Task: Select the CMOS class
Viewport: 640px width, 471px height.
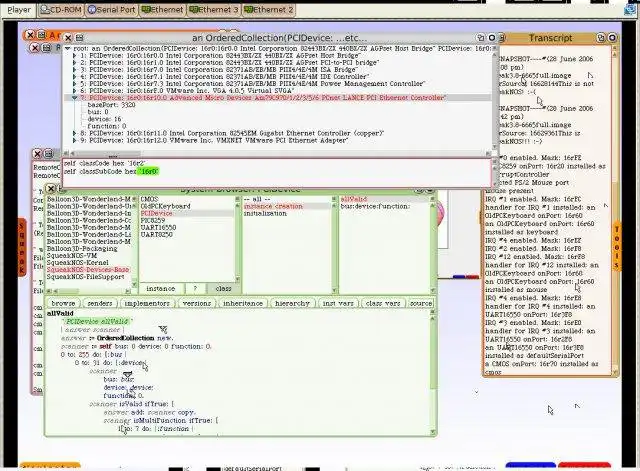Action: click(149, 199)
